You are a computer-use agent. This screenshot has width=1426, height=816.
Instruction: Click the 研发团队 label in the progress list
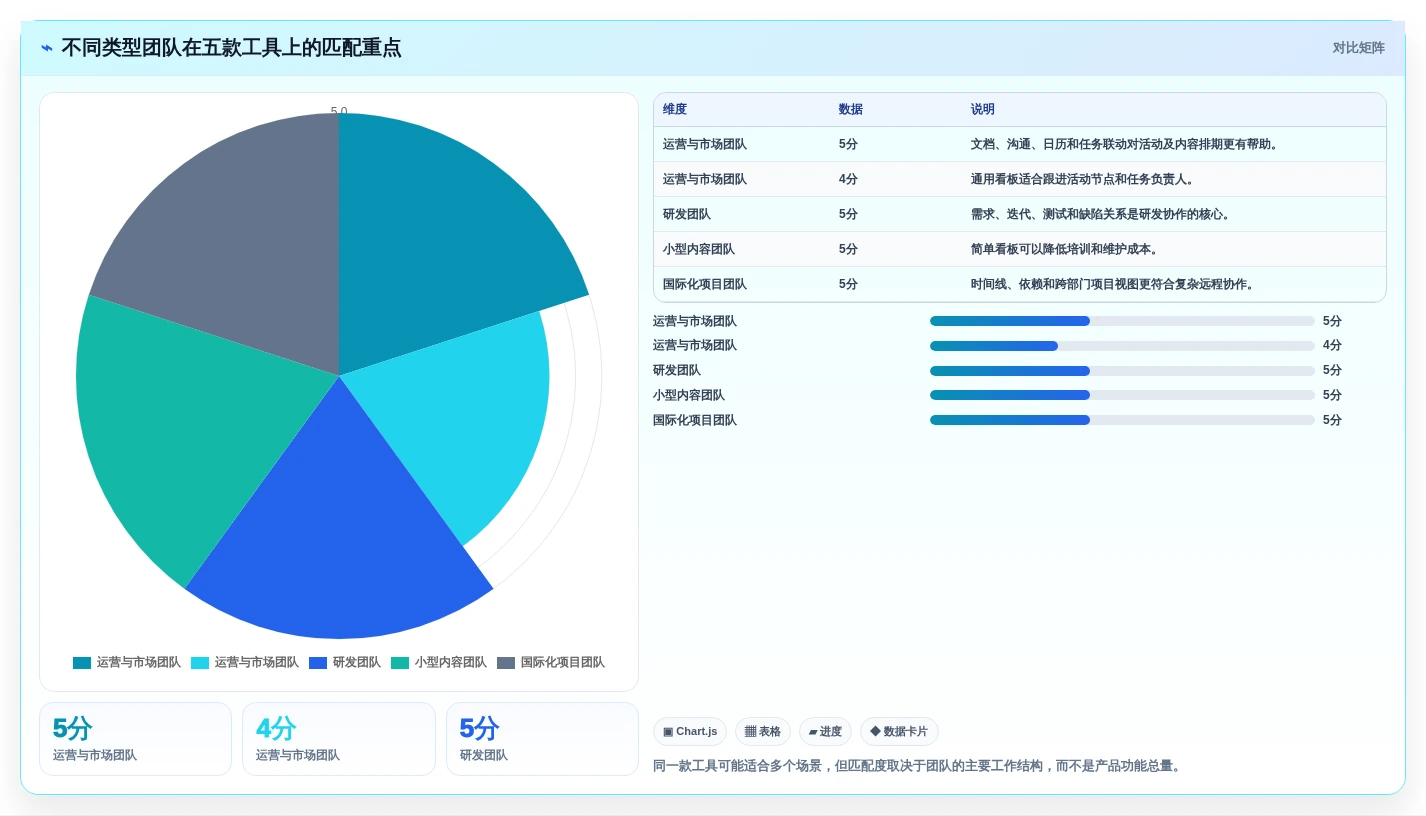pos(677,371)
